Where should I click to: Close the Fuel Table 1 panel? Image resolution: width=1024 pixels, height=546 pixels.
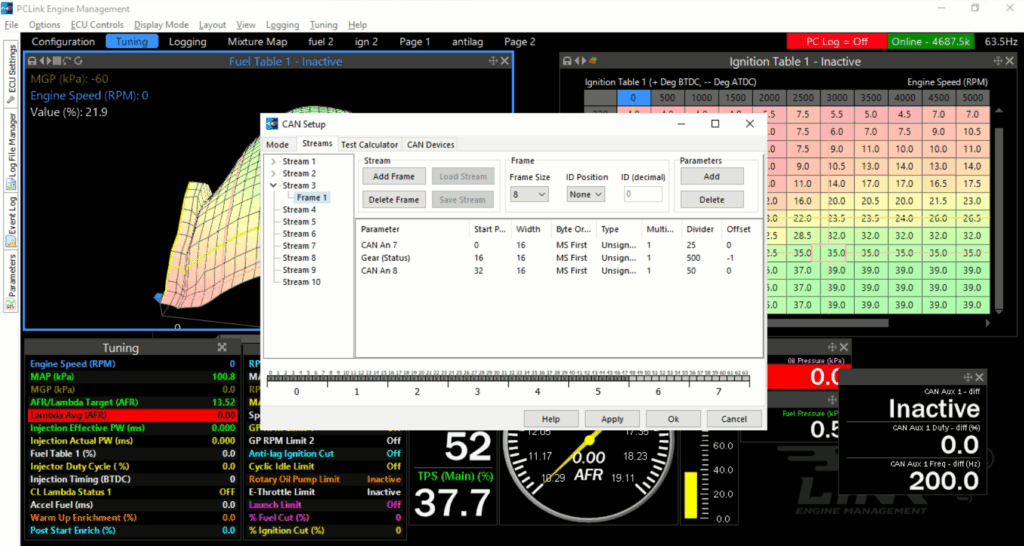click(x=505, y=61)
